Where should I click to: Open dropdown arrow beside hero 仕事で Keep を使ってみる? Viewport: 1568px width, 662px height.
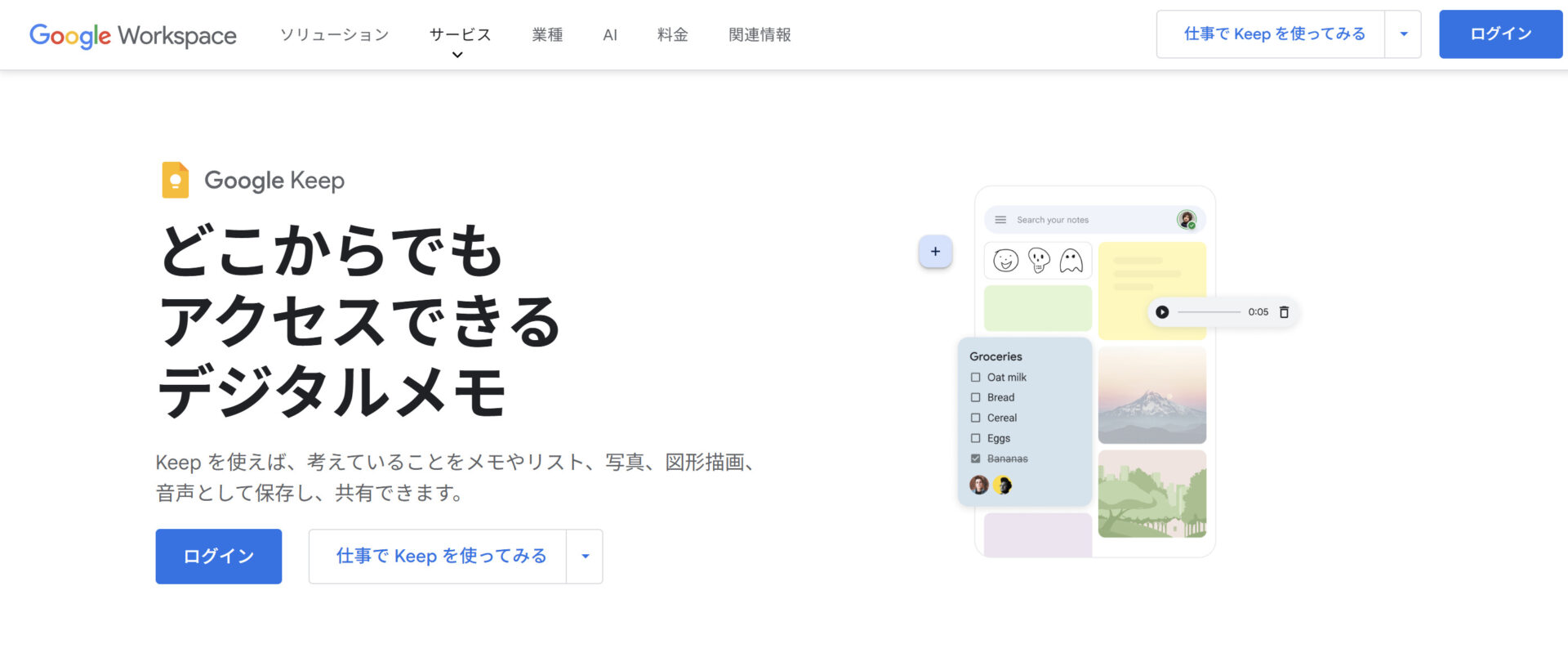[585, 557]
